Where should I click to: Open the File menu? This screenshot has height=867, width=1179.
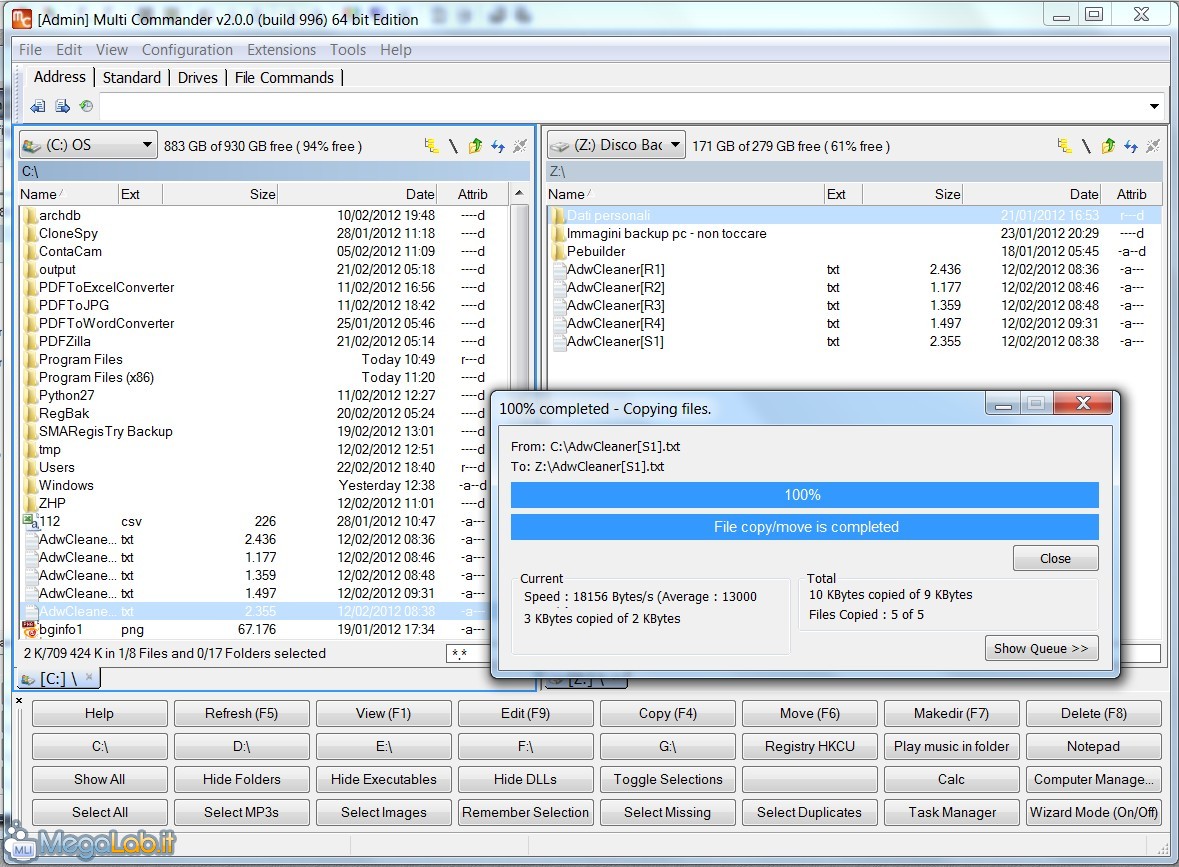30,50
